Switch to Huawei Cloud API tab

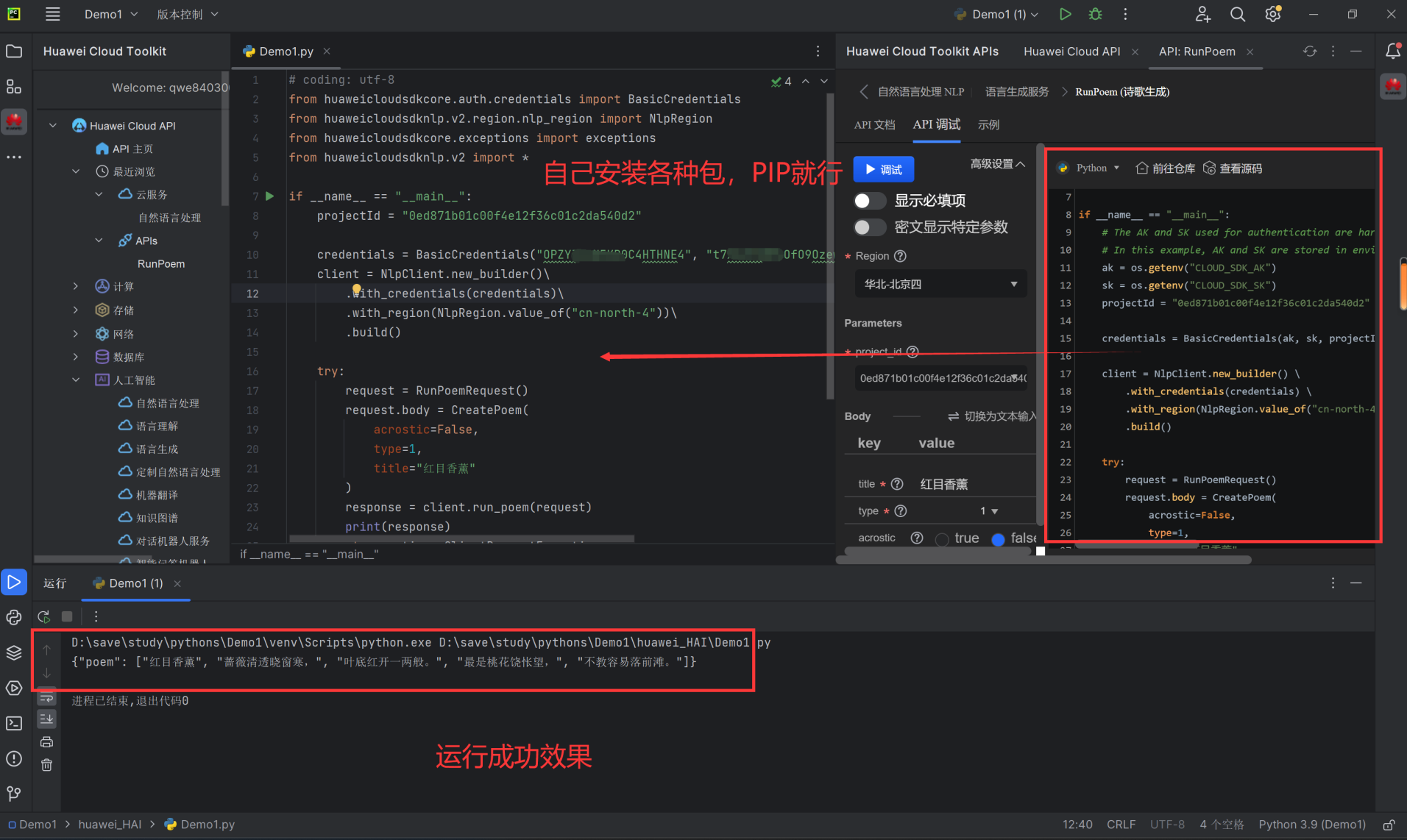(1071, 51)
